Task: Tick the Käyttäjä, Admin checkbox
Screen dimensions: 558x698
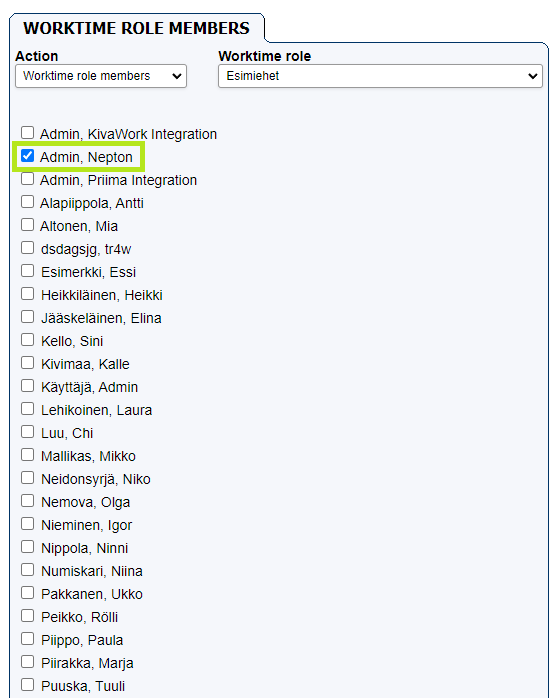Action: point(28,386)
